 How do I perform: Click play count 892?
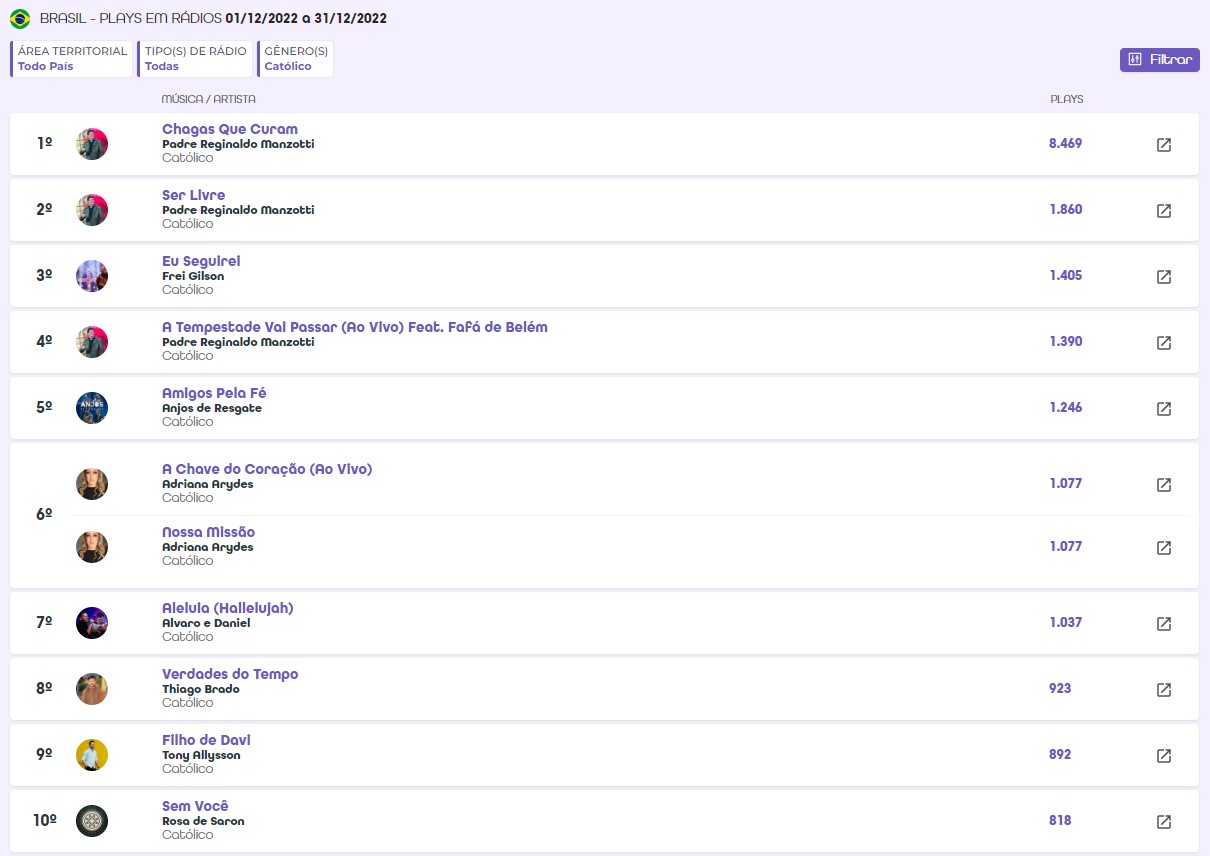pos(1060,754)
